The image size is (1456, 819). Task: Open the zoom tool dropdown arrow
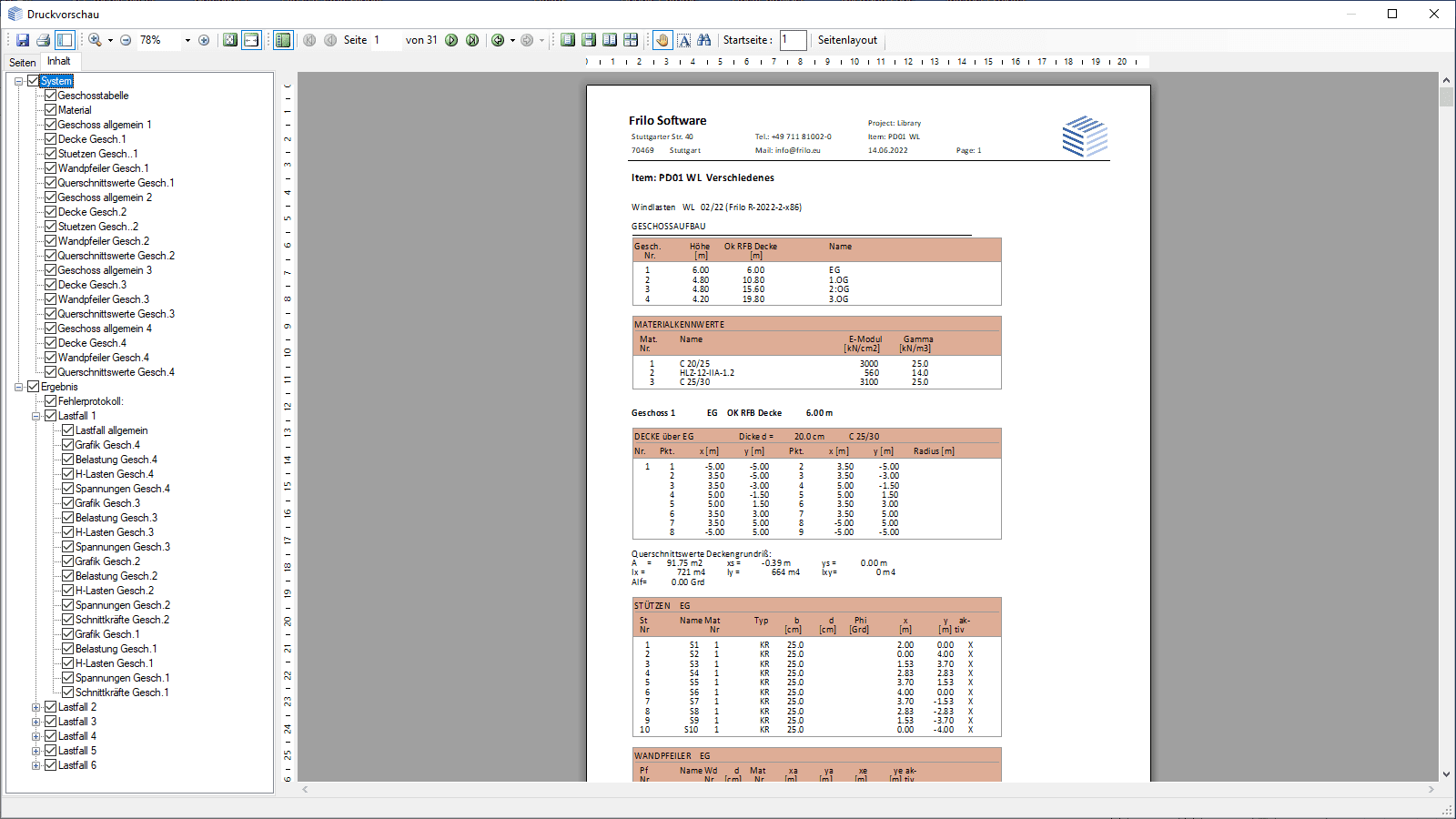click(x=110, y=40)
